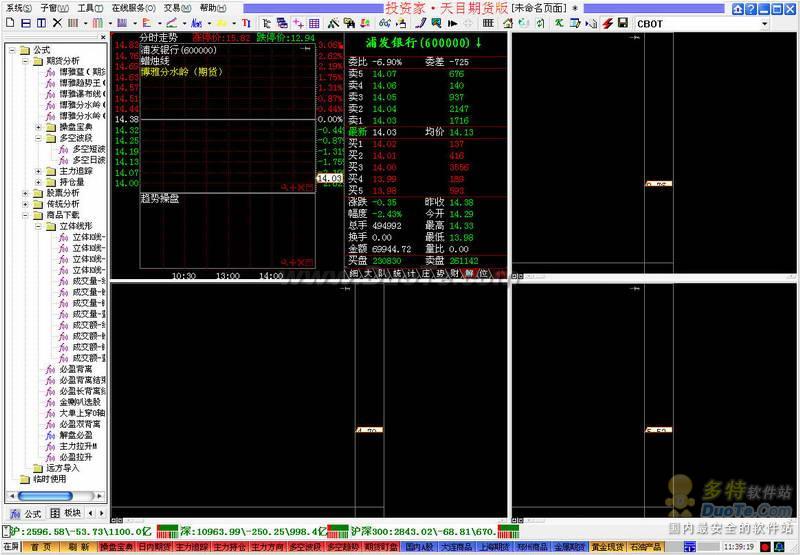Expand the 股票分析 folder

(26, 193)
